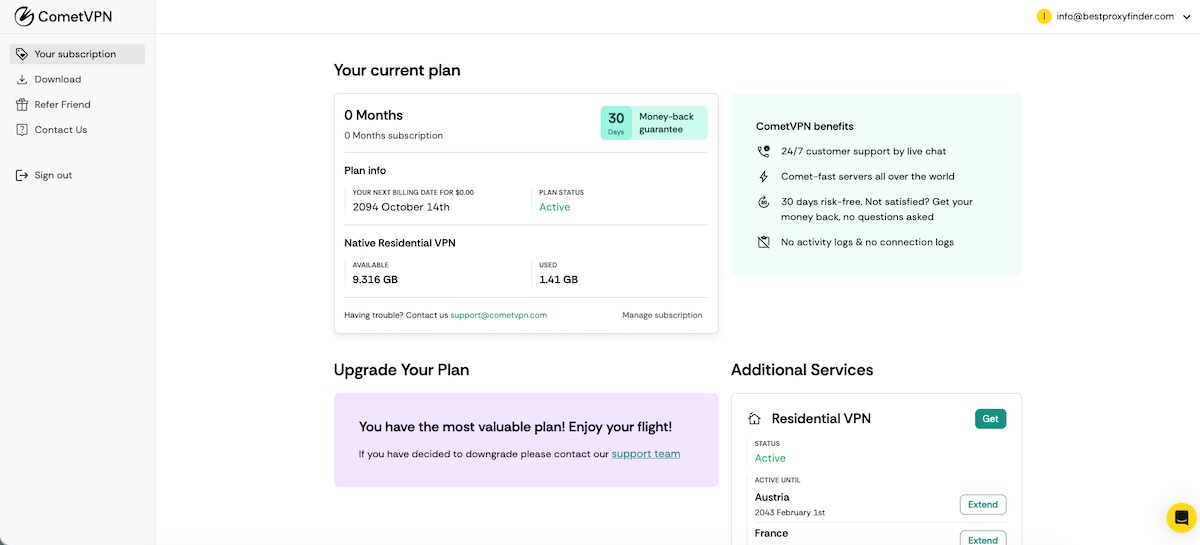
Task: Click the Your subscription tag icon
Action: [x=22, y=54]
